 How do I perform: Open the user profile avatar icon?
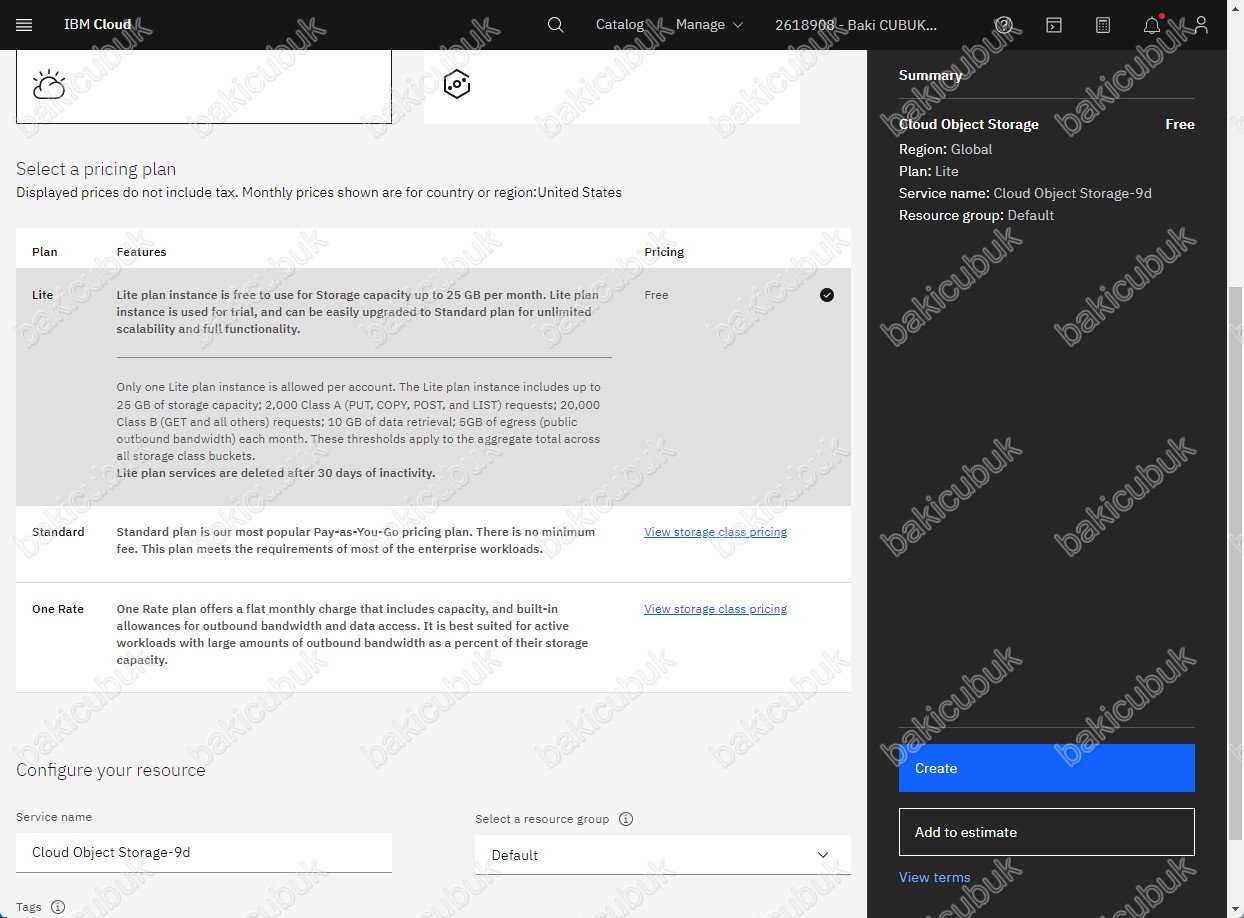pyautogui.click(x=1201, y=25)
